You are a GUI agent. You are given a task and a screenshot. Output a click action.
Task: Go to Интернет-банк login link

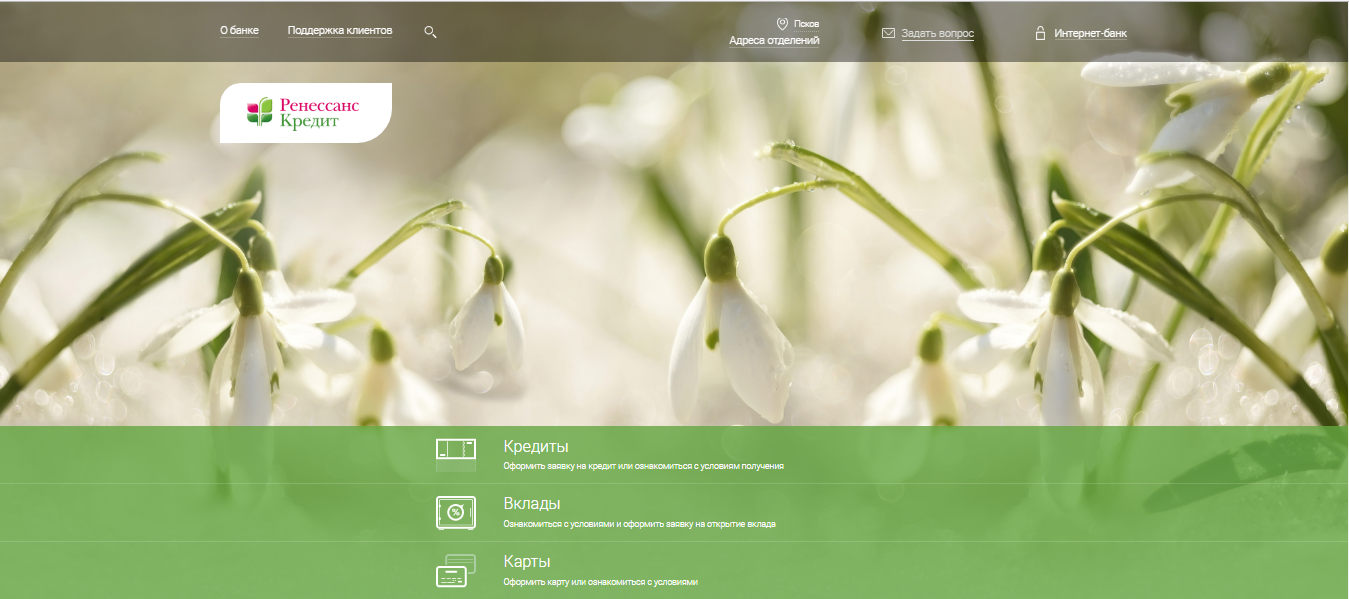(x=1090, y=33)
